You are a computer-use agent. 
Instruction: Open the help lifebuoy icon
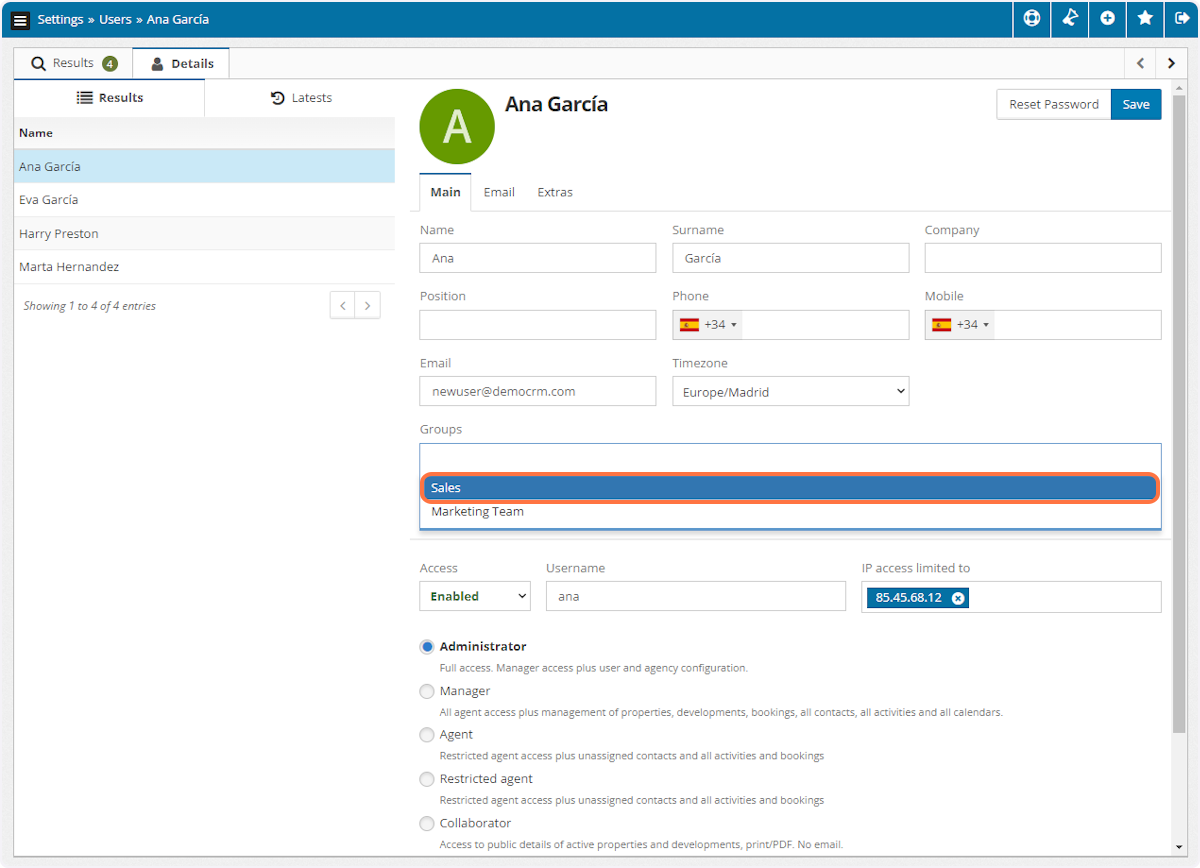(1031, 19)
